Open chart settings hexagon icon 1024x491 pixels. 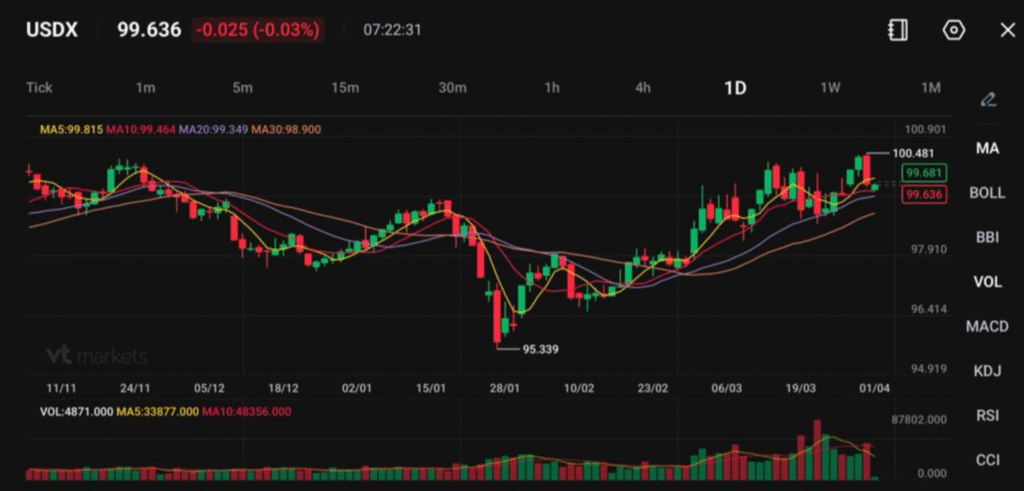pyautogui.click(x=954, y=30)
